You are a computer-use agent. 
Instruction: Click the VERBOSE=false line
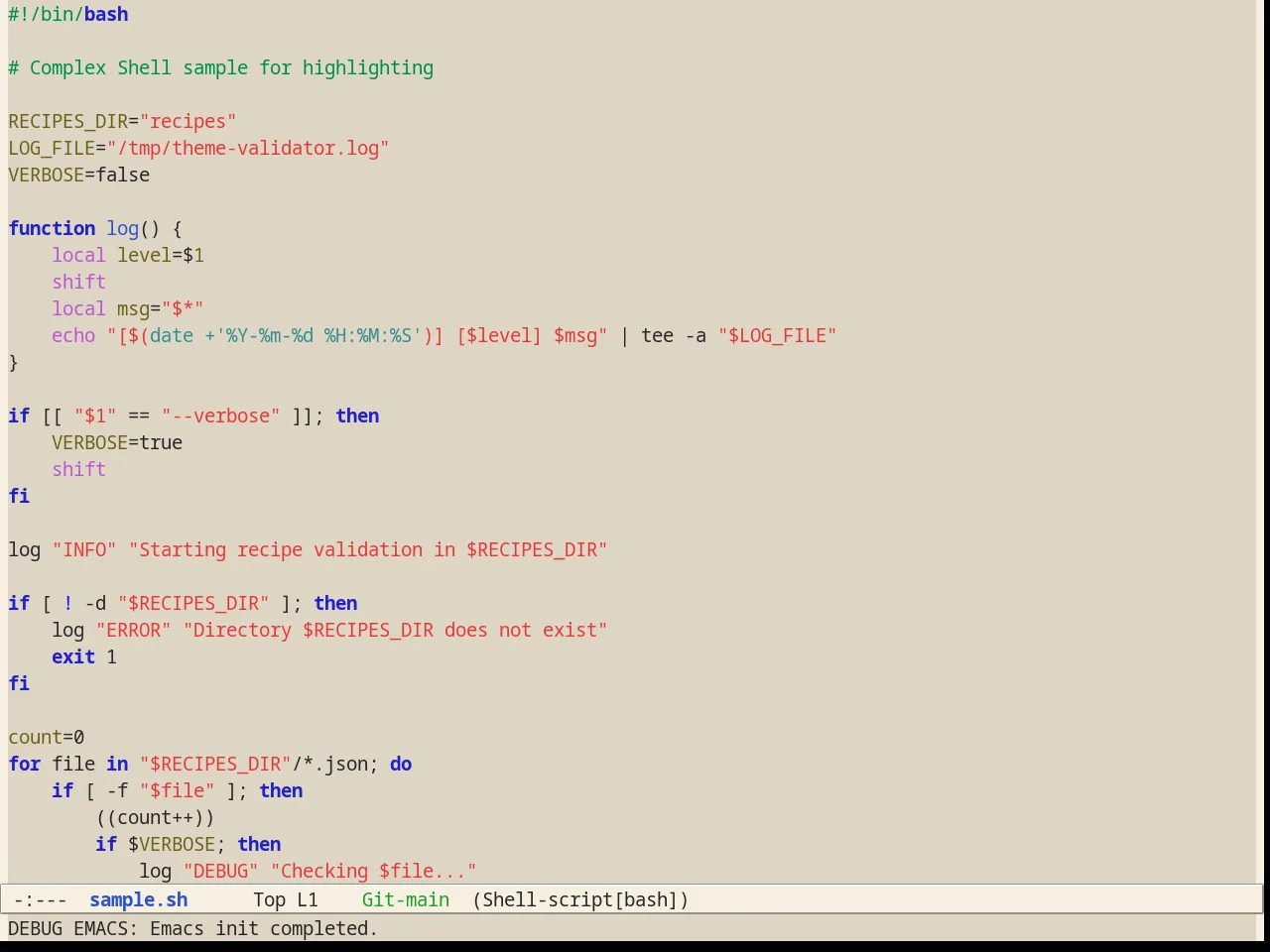point(79,175)
